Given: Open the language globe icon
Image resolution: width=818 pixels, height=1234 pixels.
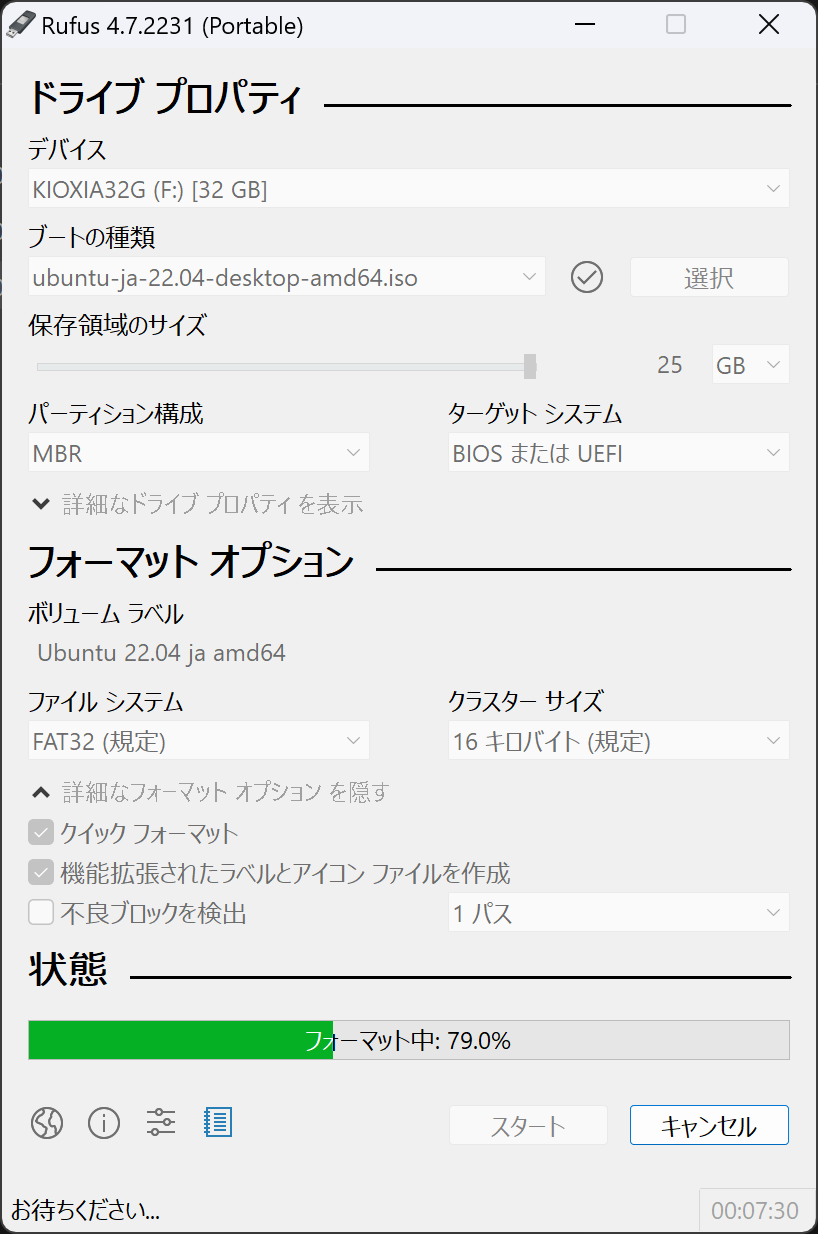Looking at the screenshot, I should (x=47, y=1124).
